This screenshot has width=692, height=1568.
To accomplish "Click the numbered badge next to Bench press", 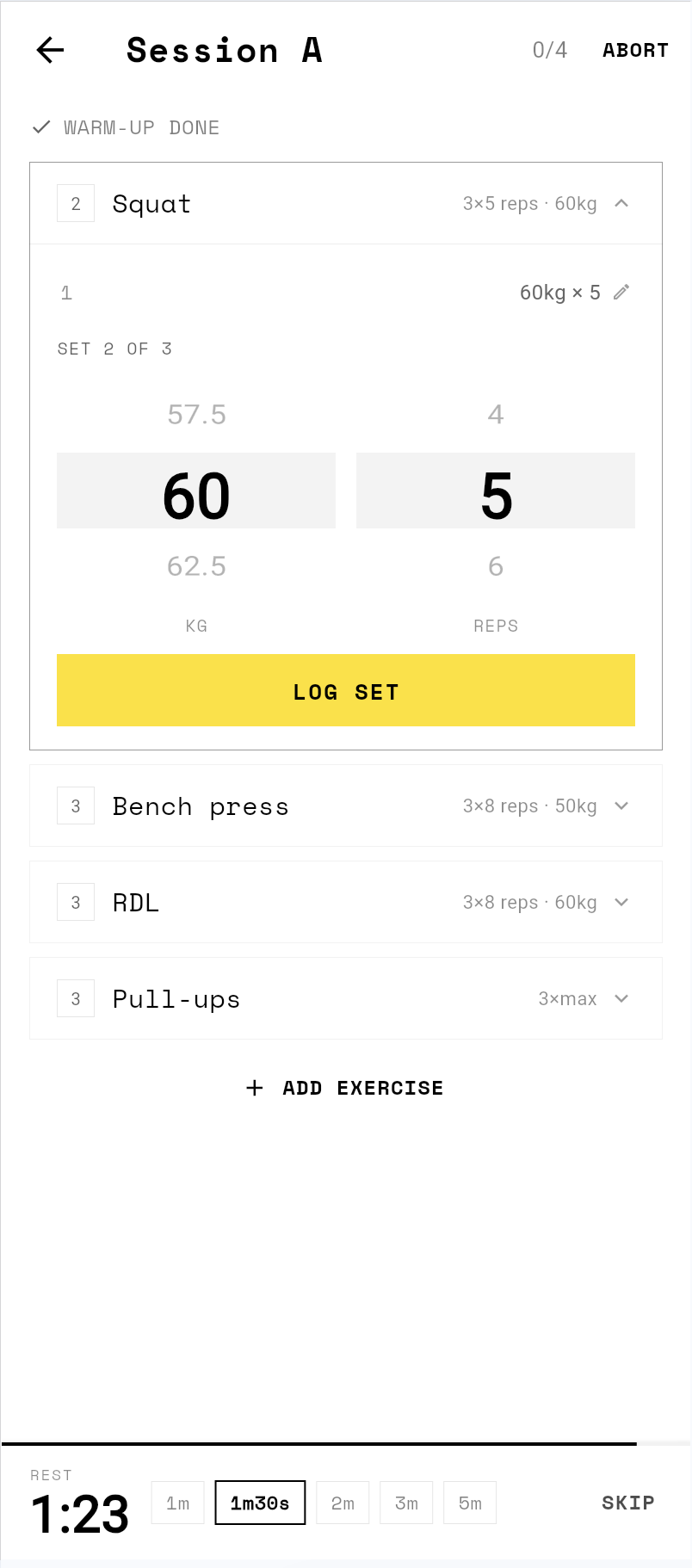I will [76, 806].
